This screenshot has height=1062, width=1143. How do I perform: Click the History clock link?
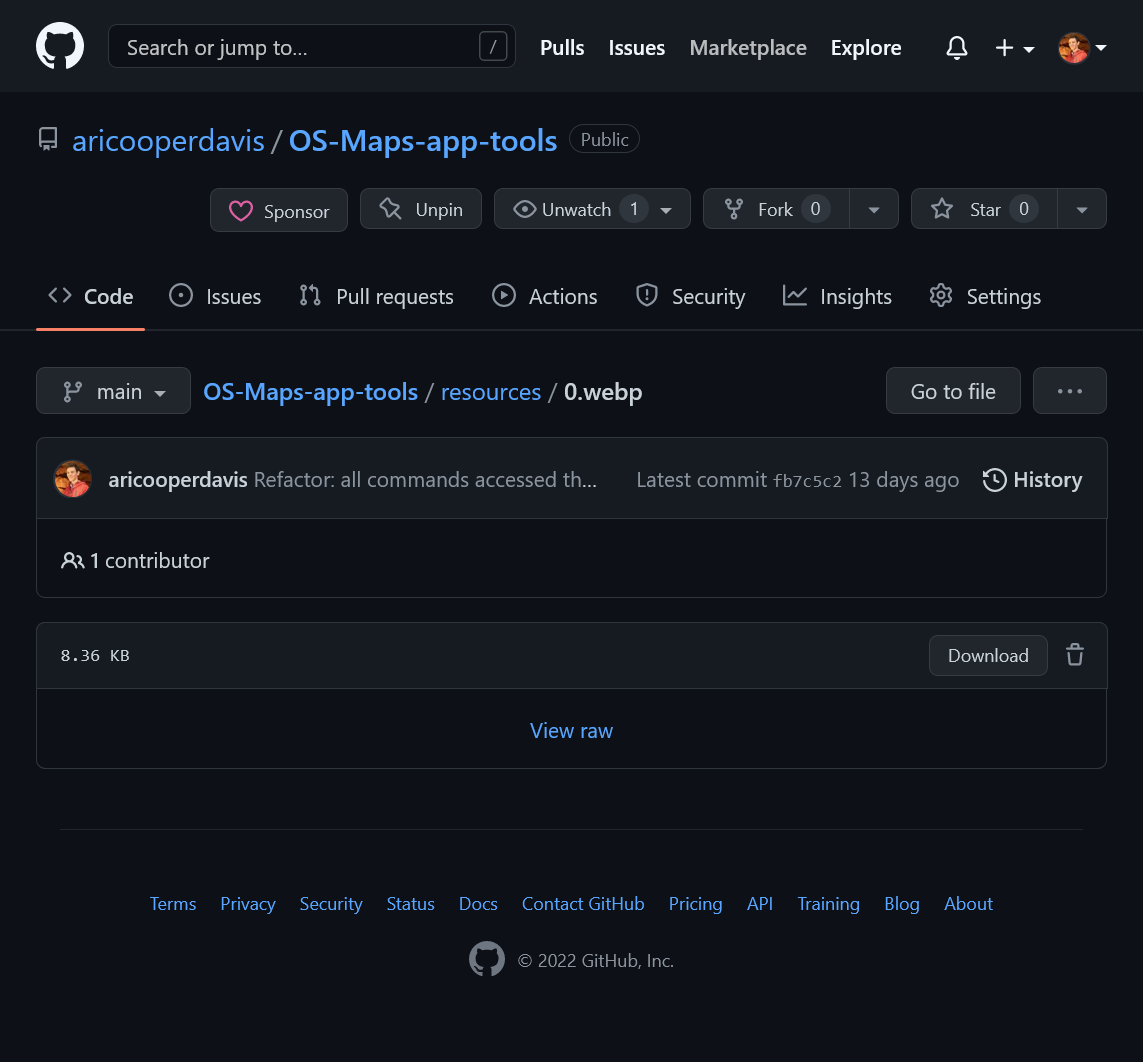point(1032,480)
